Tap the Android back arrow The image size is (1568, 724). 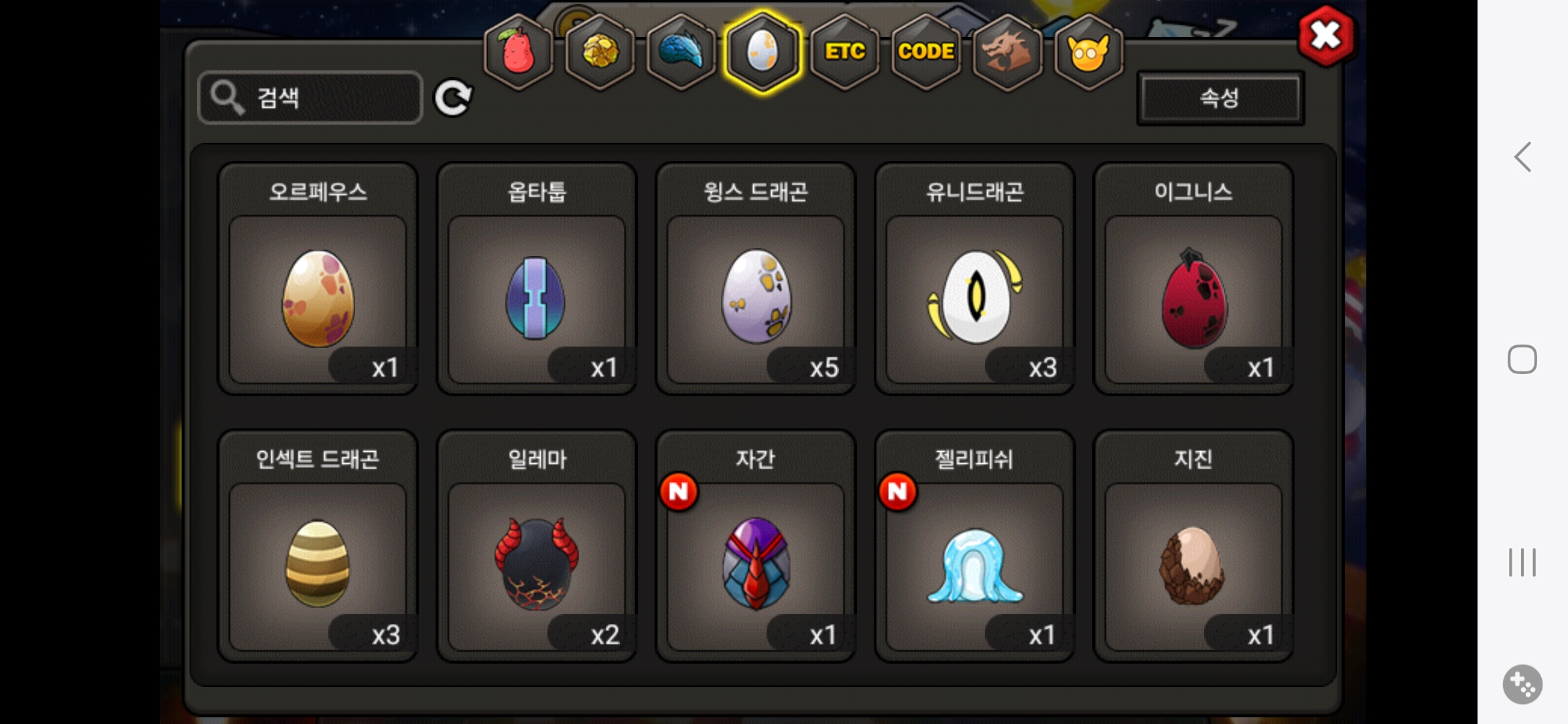coord(1522,157)
